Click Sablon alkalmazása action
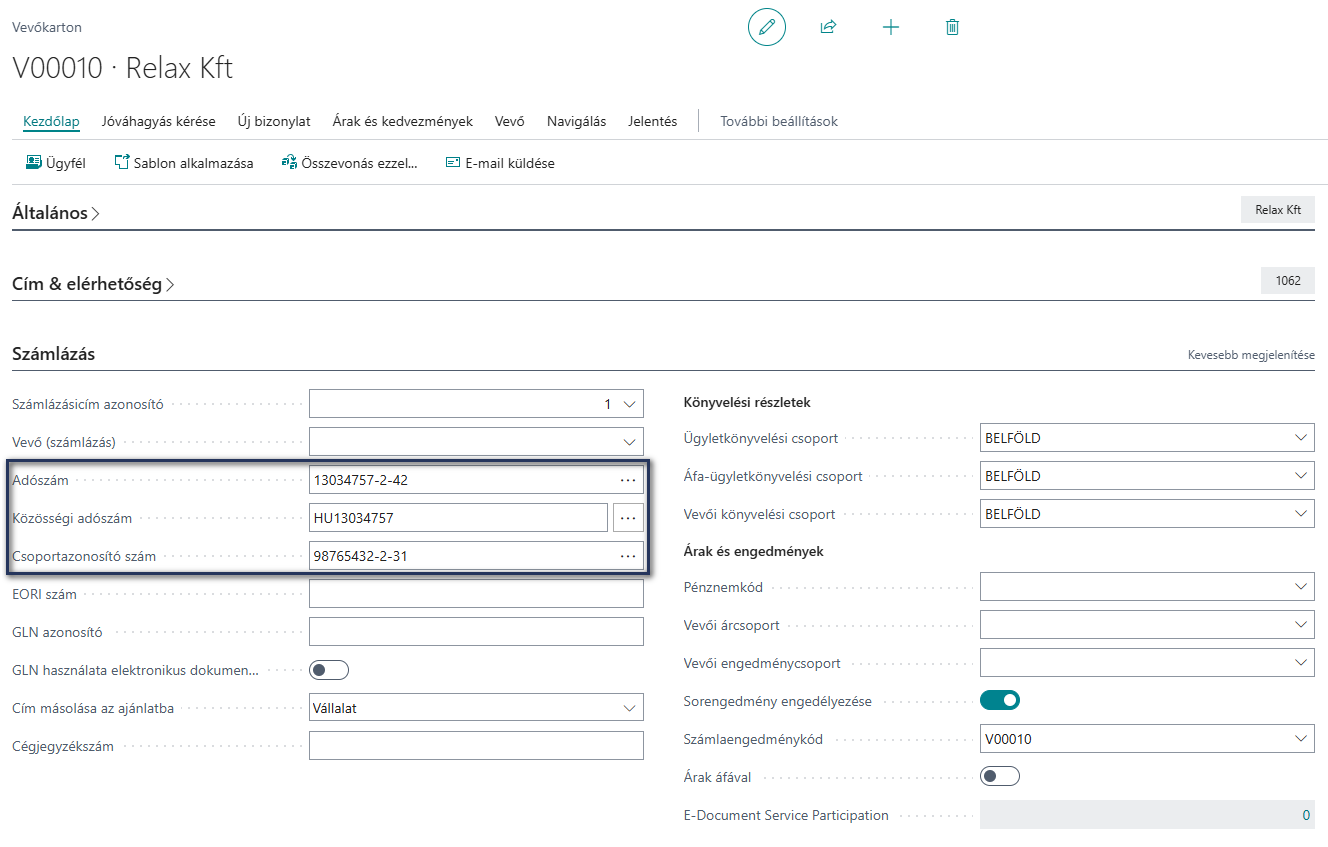 [x=184, y=163]
